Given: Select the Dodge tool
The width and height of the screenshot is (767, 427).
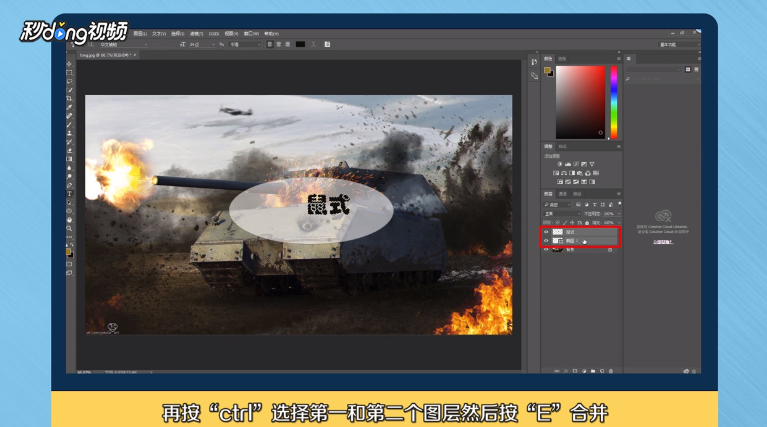Looking at the screenshot, I should (69, 177).
